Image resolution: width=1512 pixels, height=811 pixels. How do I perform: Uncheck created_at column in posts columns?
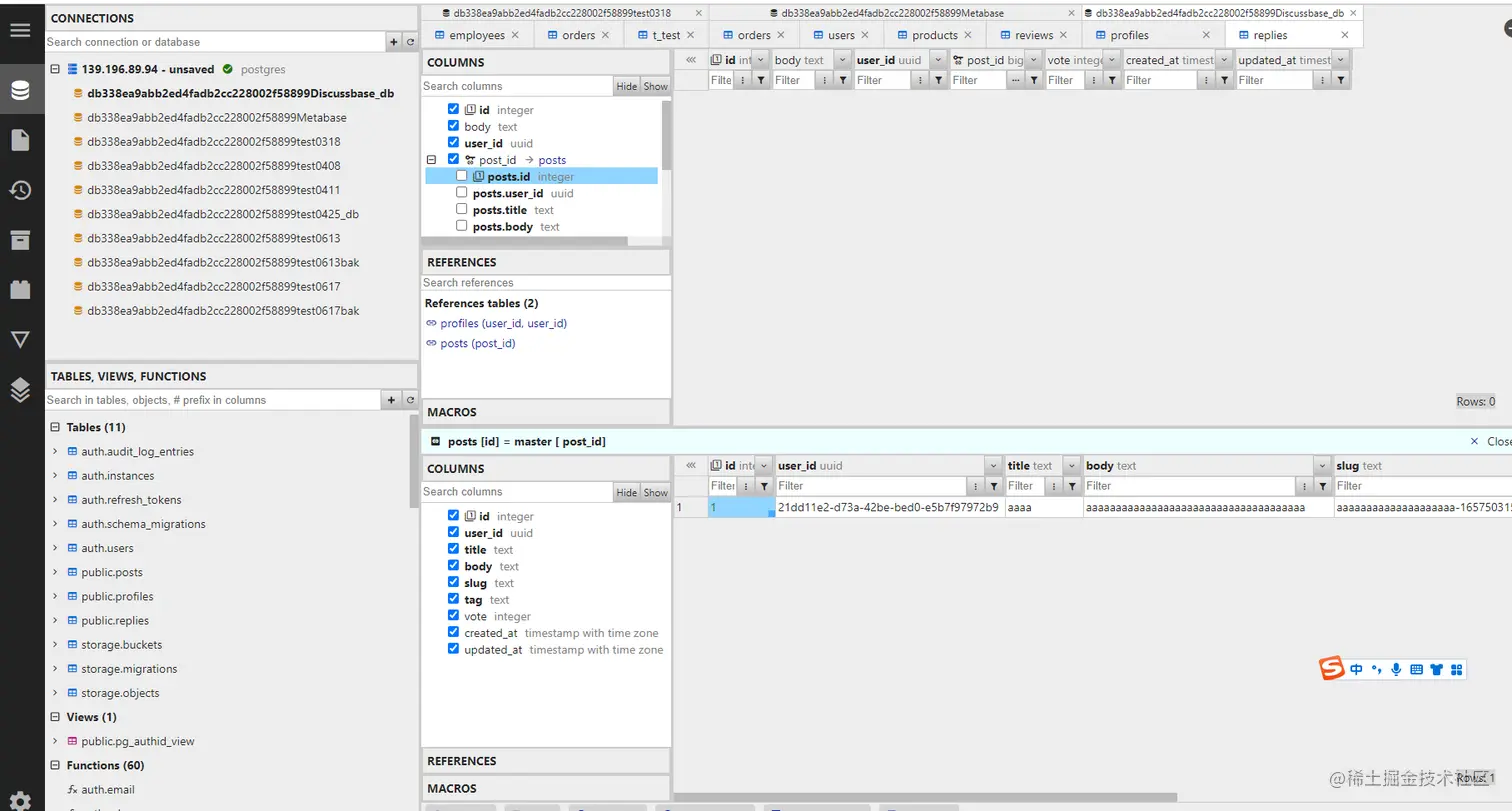coord(453,633)
